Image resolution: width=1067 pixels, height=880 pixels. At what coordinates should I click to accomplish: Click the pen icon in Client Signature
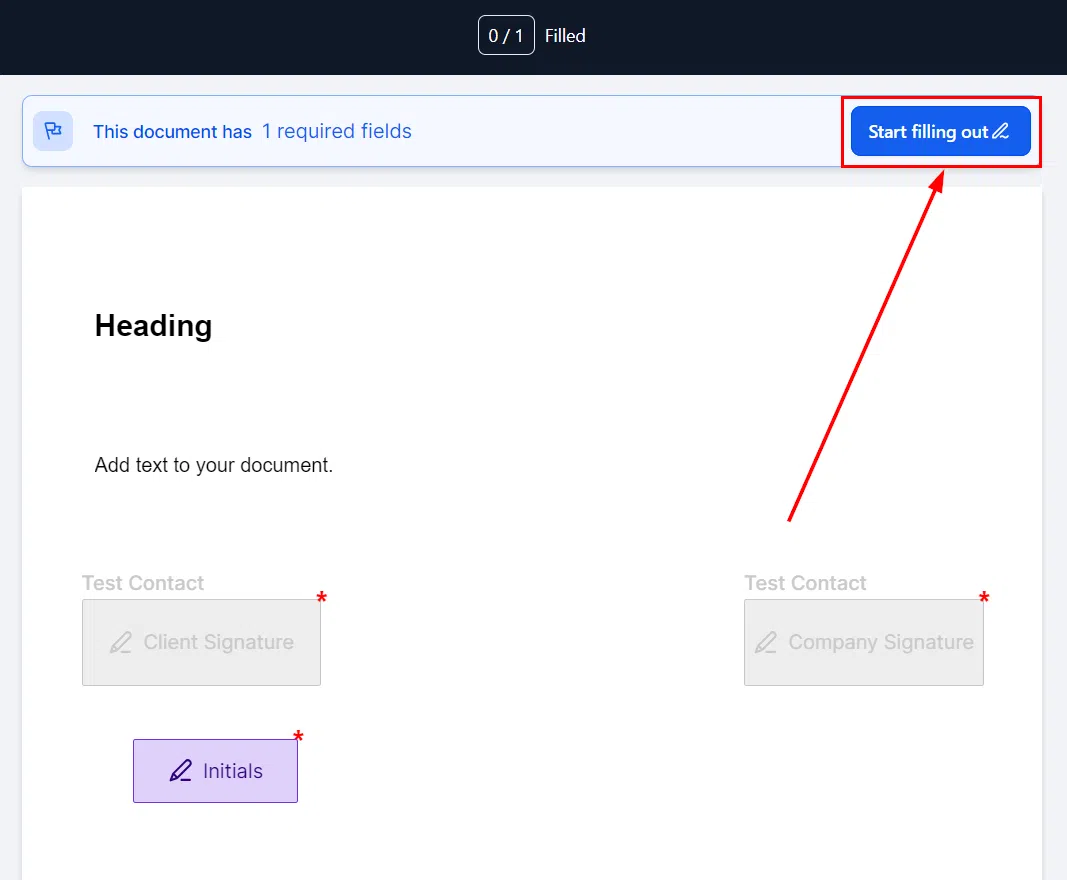[x=121, y=642]
